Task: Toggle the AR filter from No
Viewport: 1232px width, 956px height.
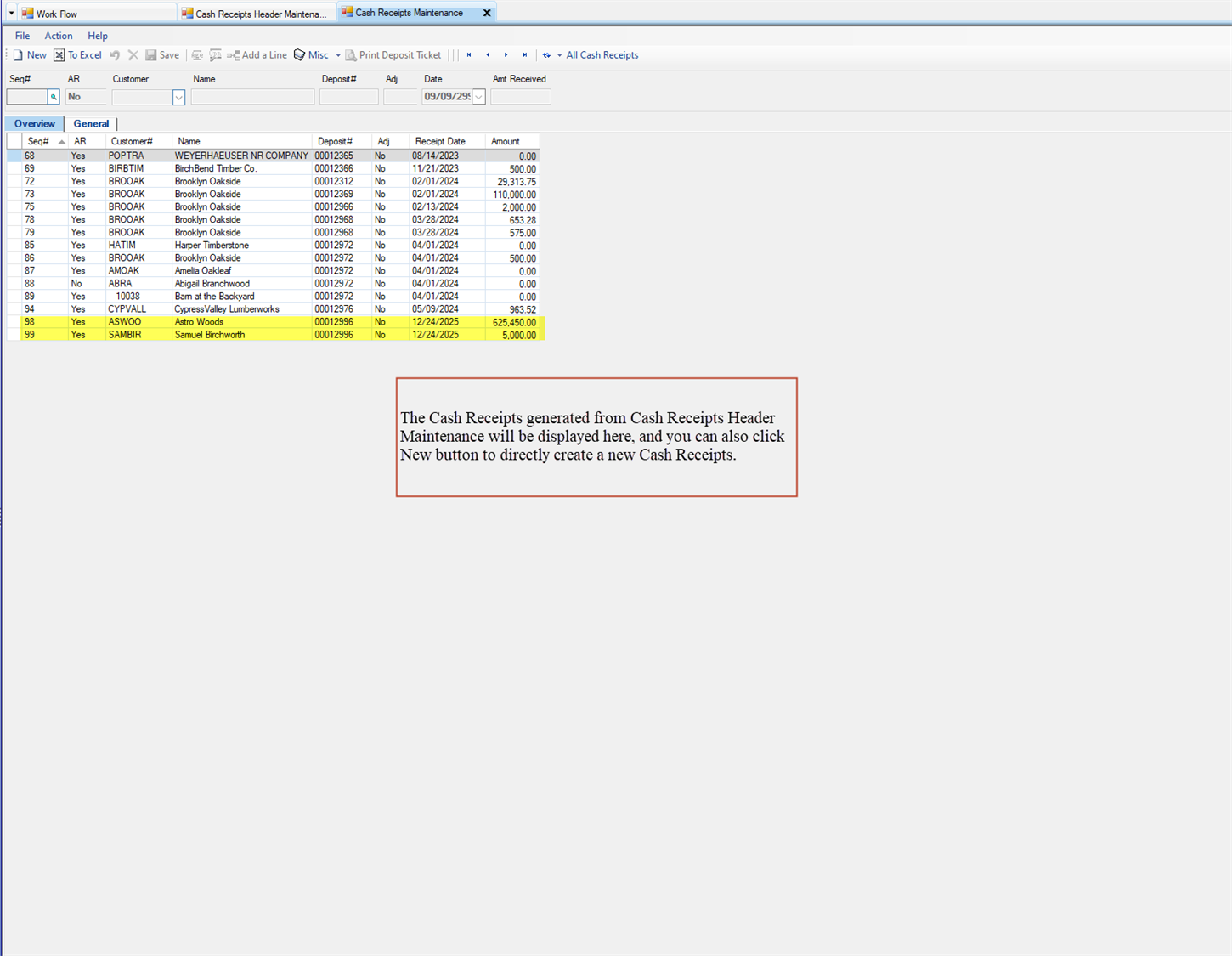Action: [x=85, y=96]
